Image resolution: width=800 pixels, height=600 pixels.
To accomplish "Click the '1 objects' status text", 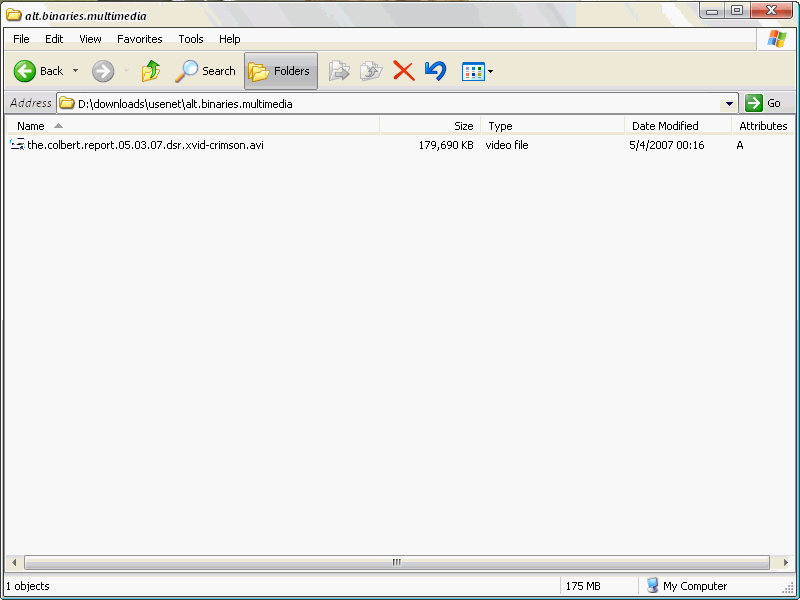I will [x=28, y=586].
